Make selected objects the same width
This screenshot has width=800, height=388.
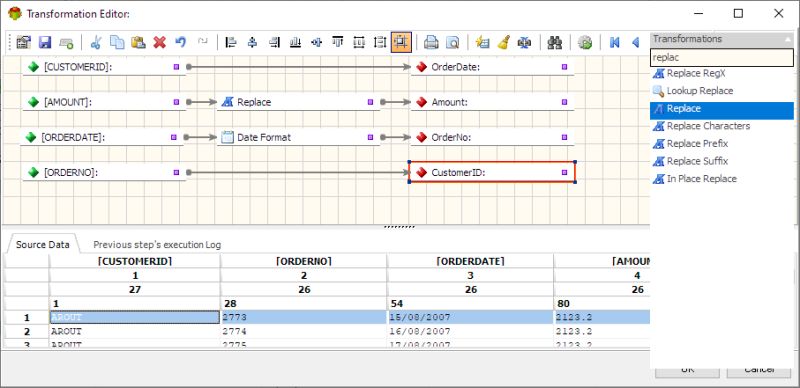pyautogui.click(x=359, y=42)
